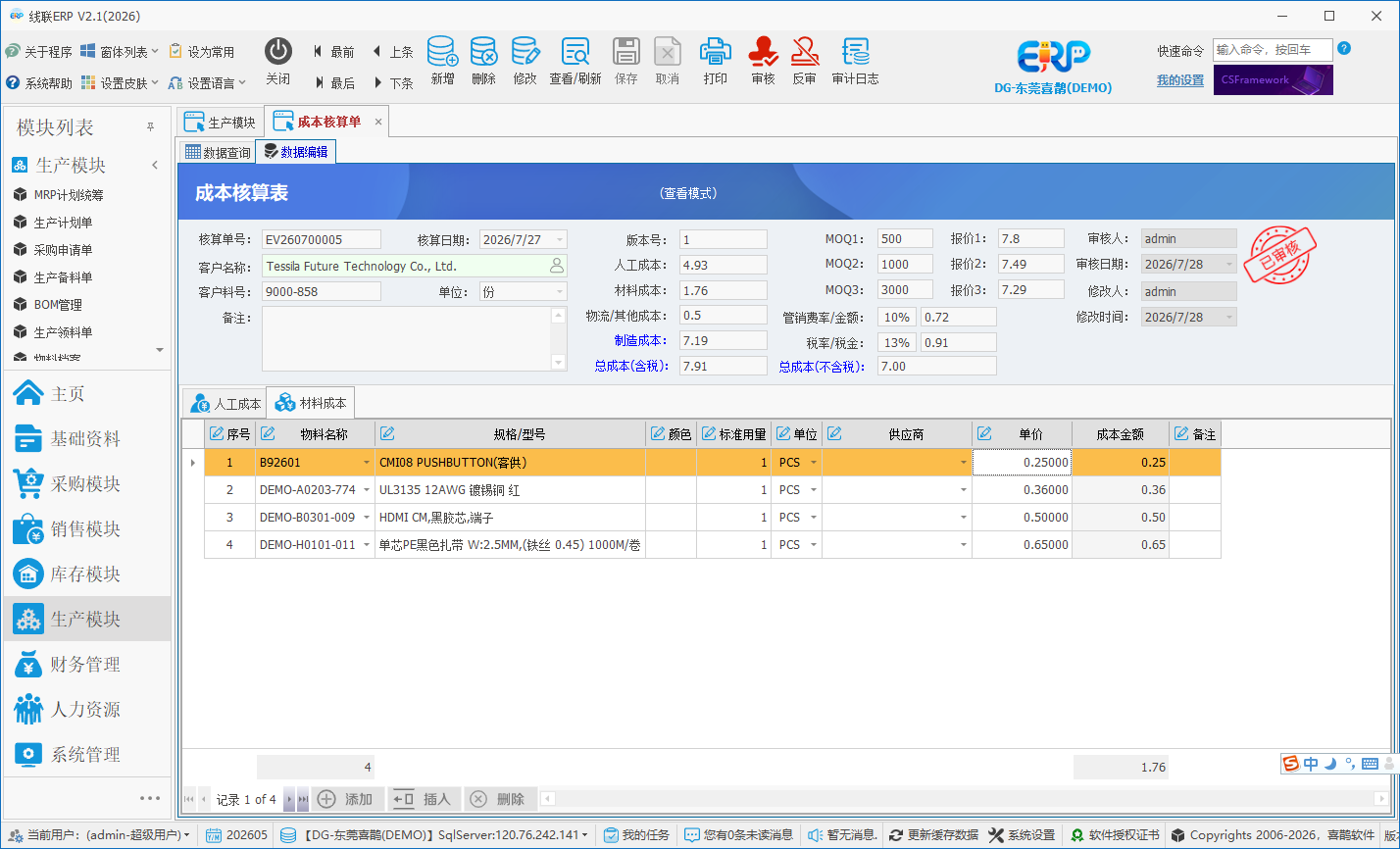The width and height of the screenshot is (1400, 849).
Task: Switch to the 人工成本 tab
Action: click(x=225, y=403)
